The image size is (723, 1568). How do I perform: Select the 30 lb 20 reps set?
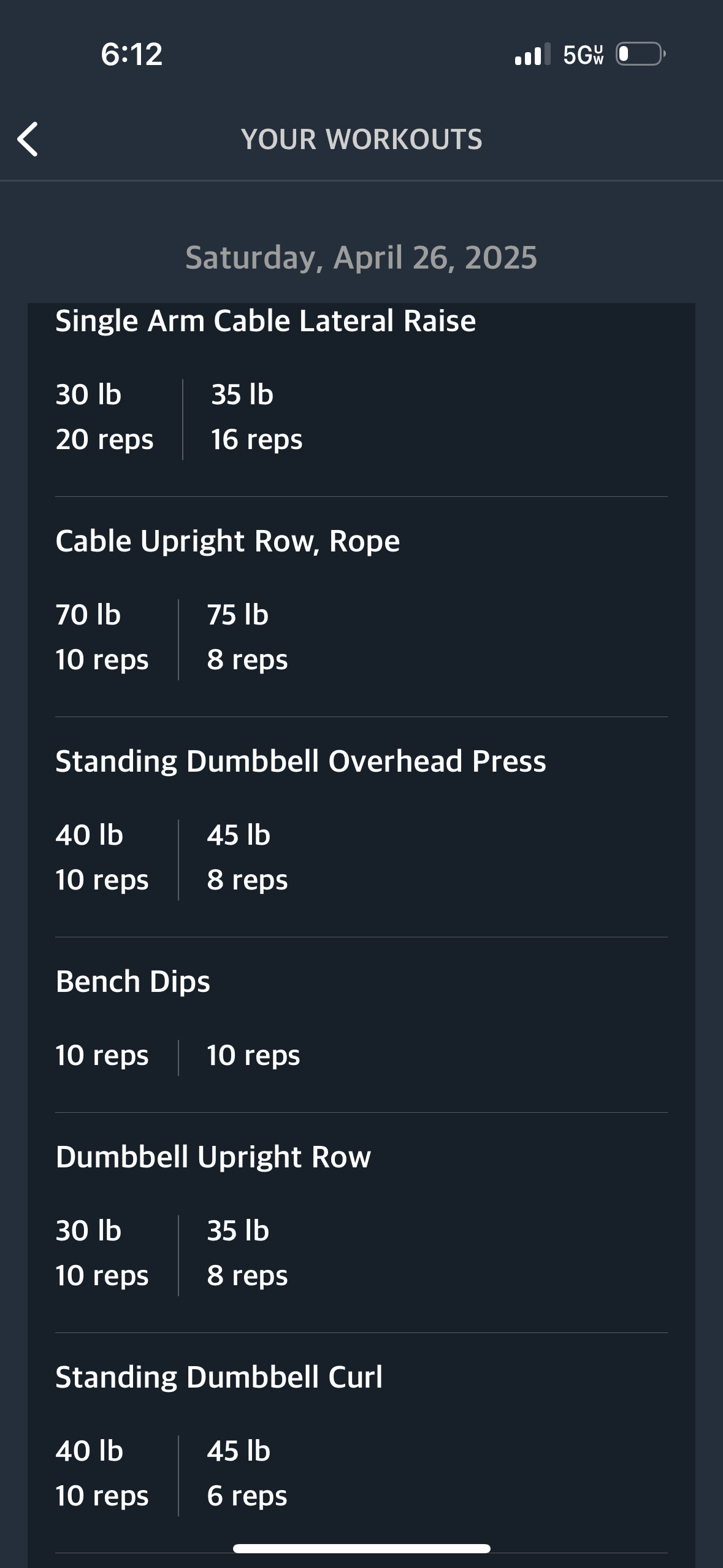coord(104,417)
